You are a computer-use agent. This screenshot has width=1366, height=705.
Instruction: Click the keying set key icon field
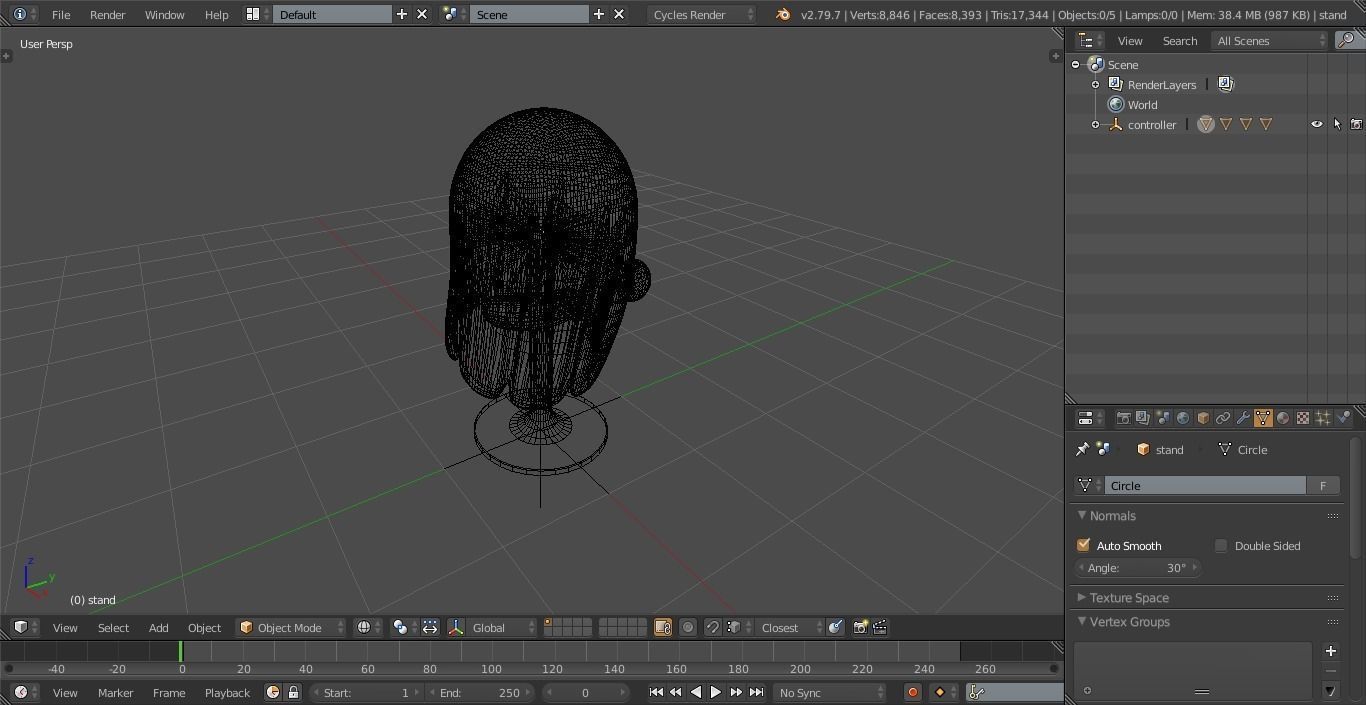[x=1014, y=692]
